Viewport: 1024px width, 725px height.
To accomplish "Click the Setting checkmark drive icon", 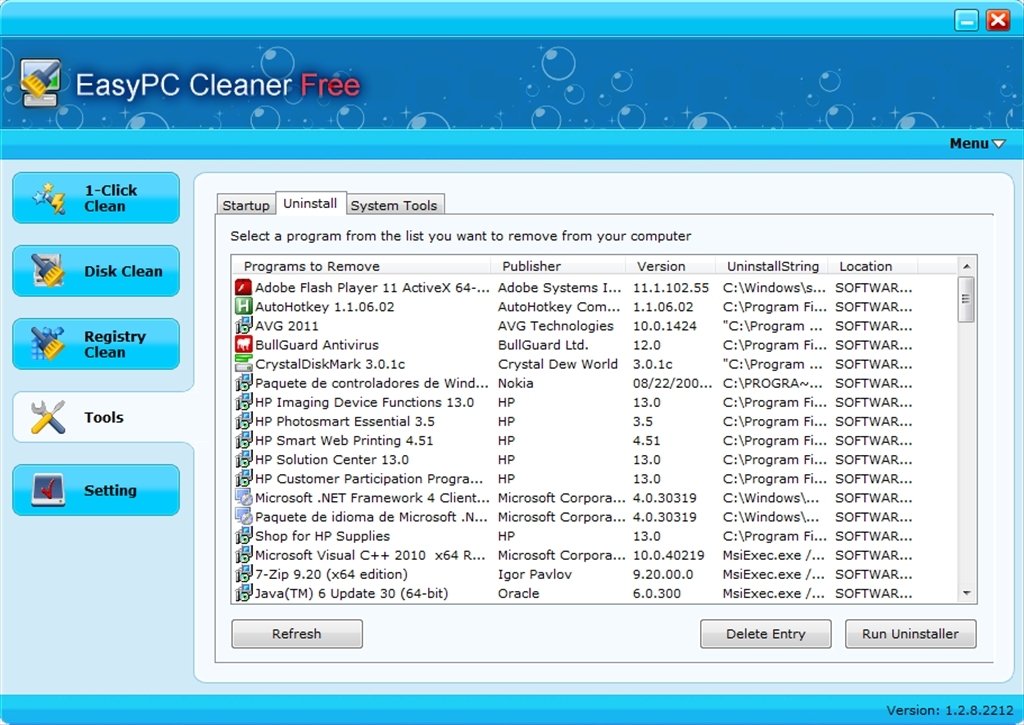I will coord(48,490).
